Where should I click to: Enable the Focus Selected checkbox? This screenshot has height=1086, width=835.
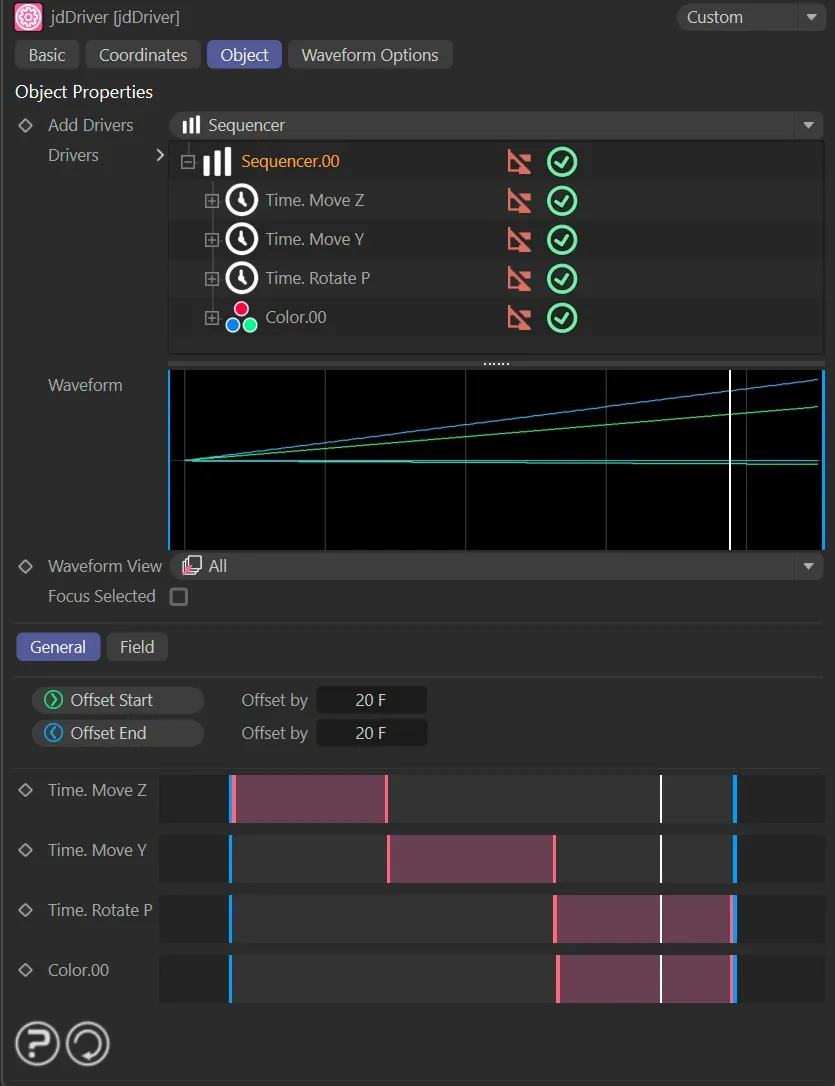(180, 596)
